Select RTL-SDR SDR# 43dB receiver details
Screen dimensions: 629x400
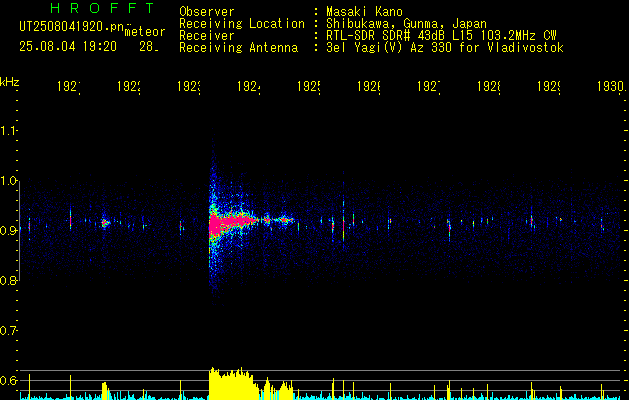[x=441, y=36]
